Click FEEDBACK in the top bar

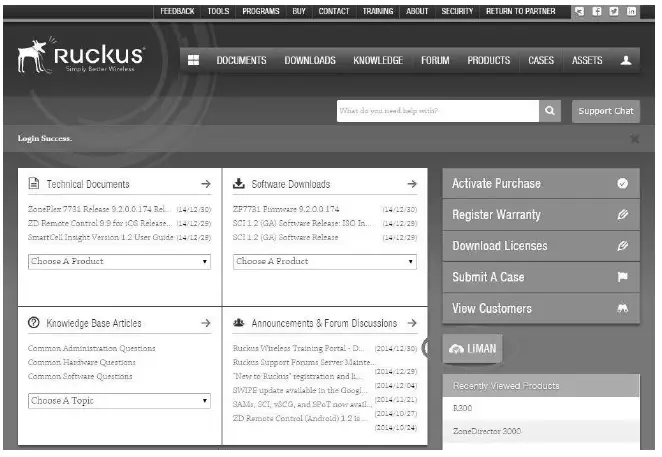coord(177,11)
